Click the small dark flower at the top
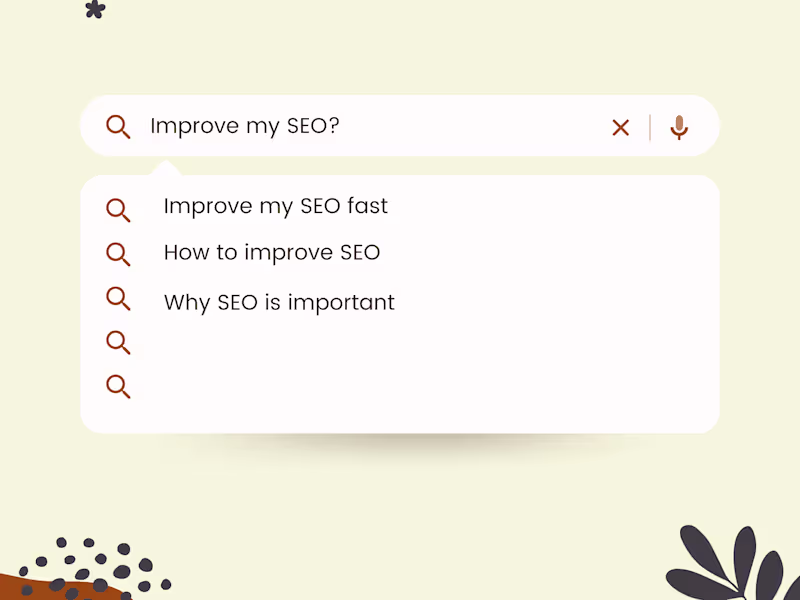The image size is (800, 600). (x=95, y=9)
